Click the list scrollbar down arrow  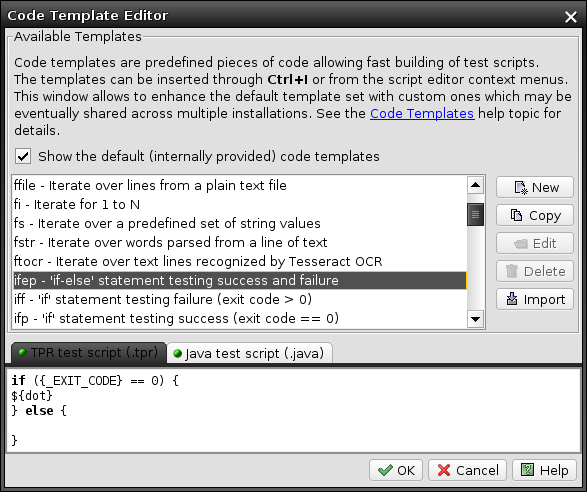coord(475,319)
